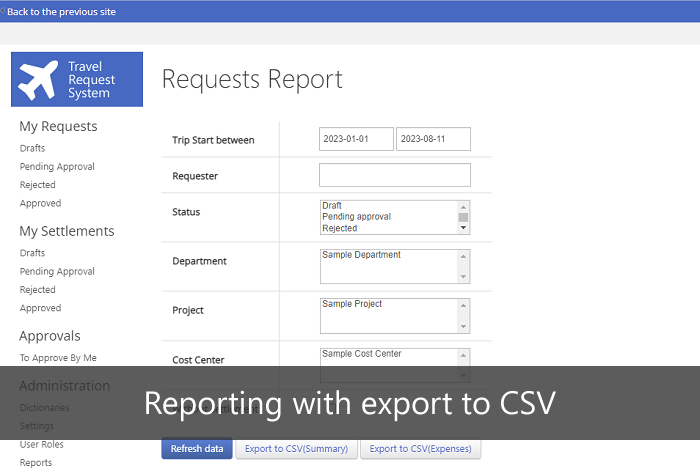
Task: Select Draft in the Status list
Action: [332, 205]
